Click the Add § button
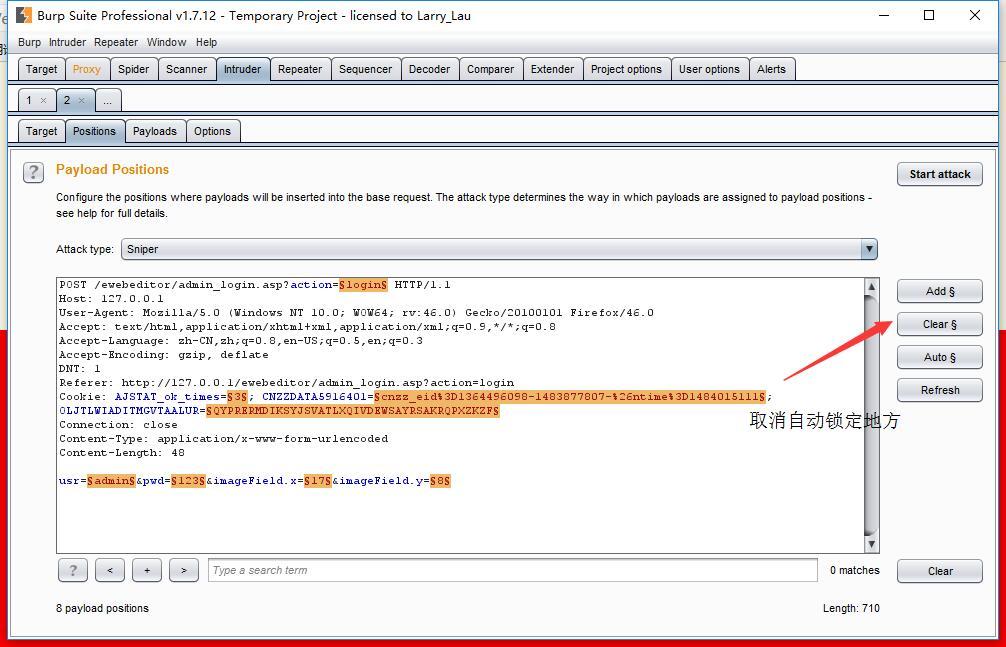Screen dimensions: 1006x647 [939, 291]
